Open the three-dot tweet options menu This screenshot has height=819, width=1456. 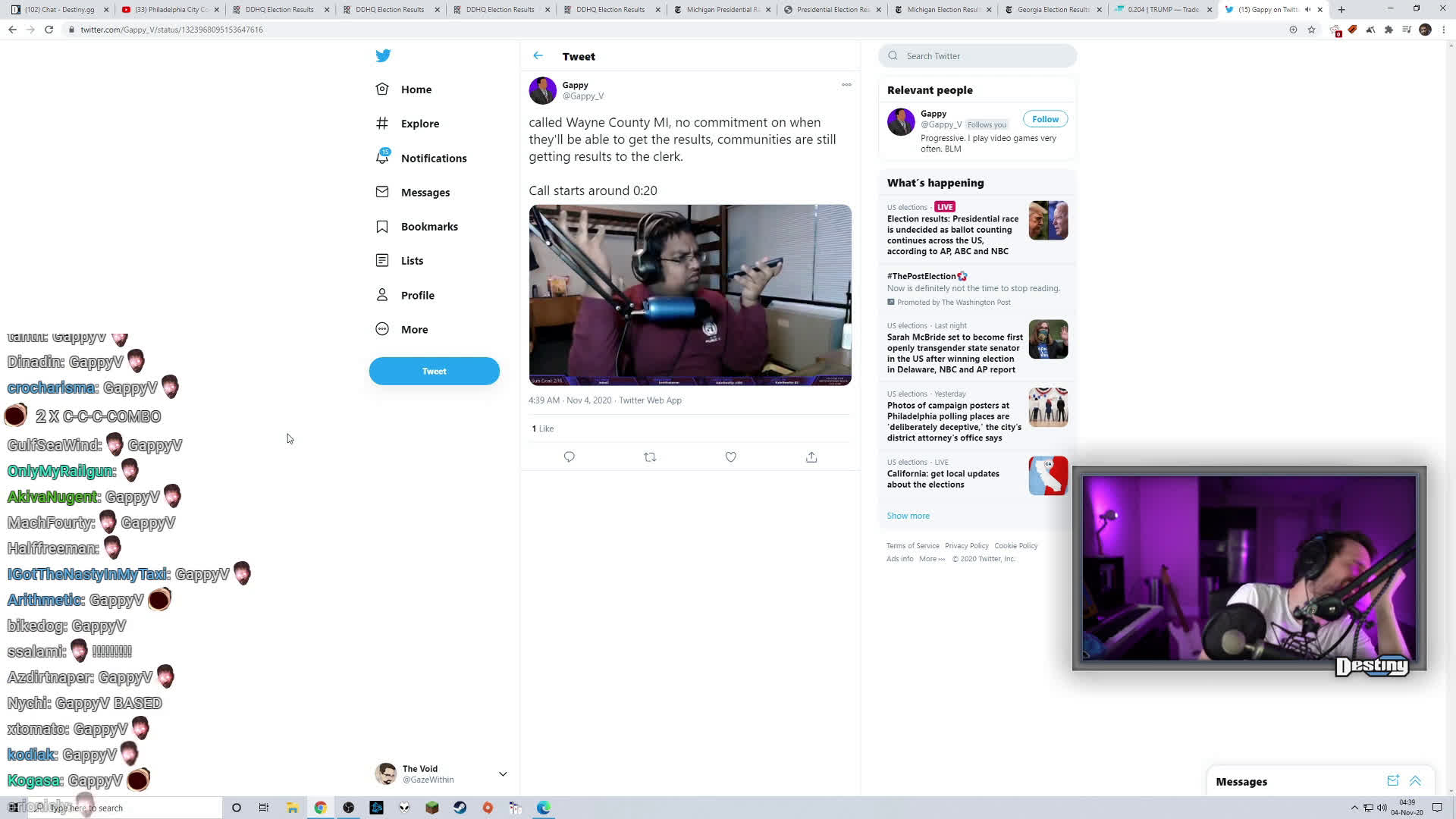[846, 85]
